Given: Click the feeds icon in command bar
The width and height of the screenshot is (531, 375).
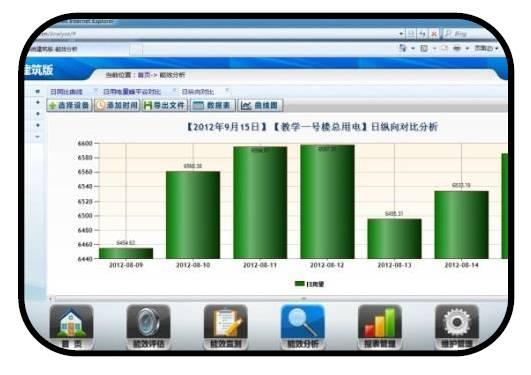Looking at the screenshot, I should coord(424,48).
